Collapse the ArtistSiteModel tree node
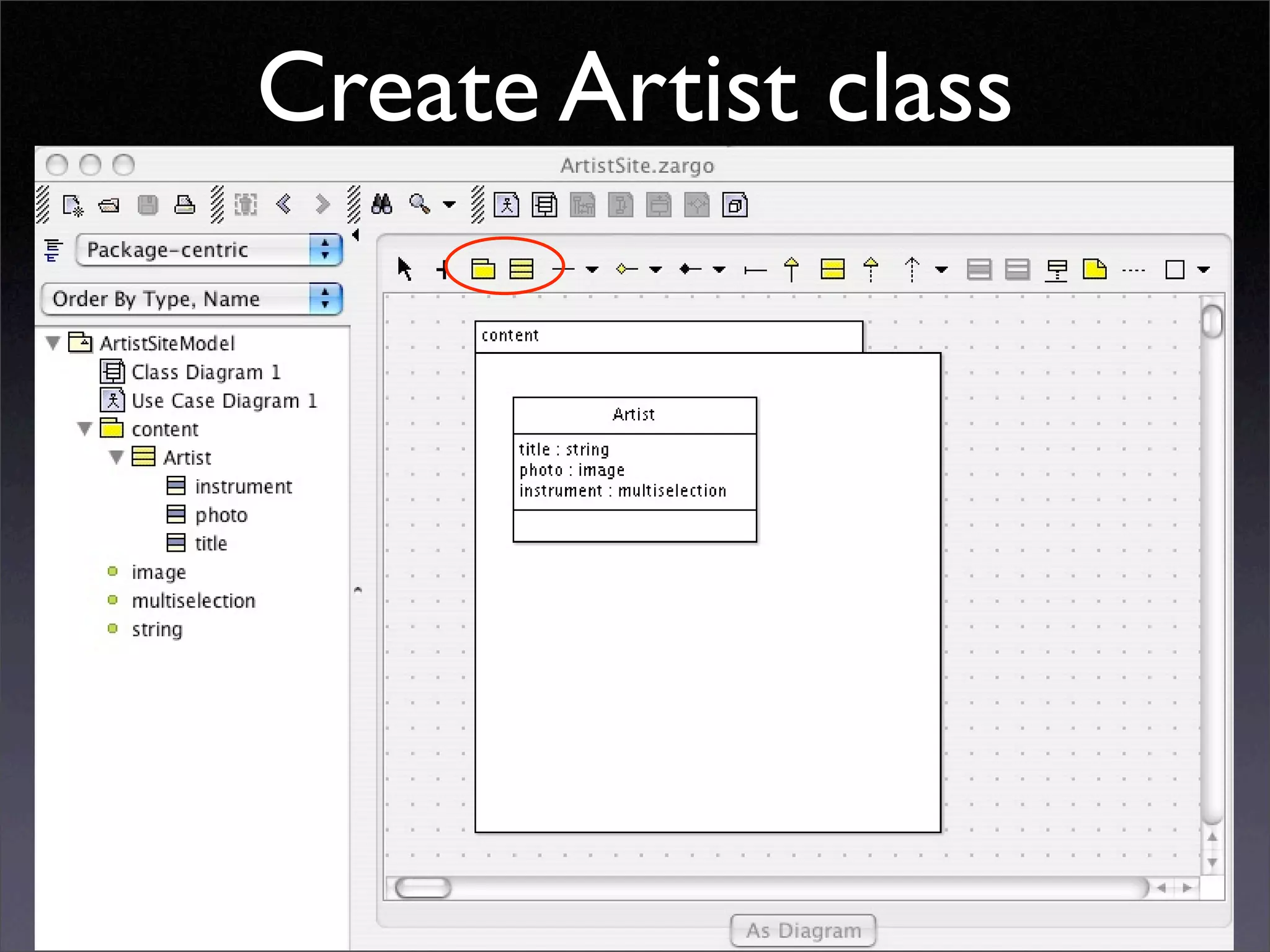Screen dimensions: 1270x952 coord(53,343)
